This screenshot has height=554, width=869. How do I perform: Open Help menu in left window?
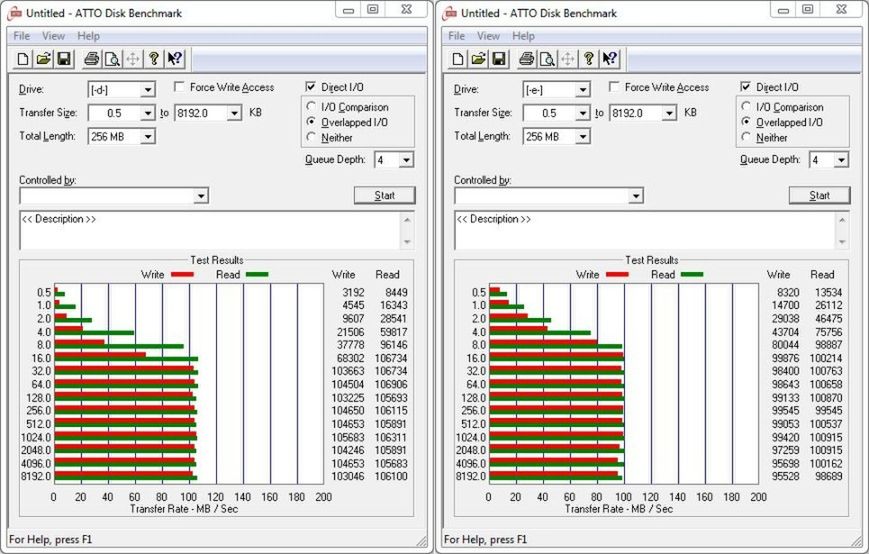point(88,36)
